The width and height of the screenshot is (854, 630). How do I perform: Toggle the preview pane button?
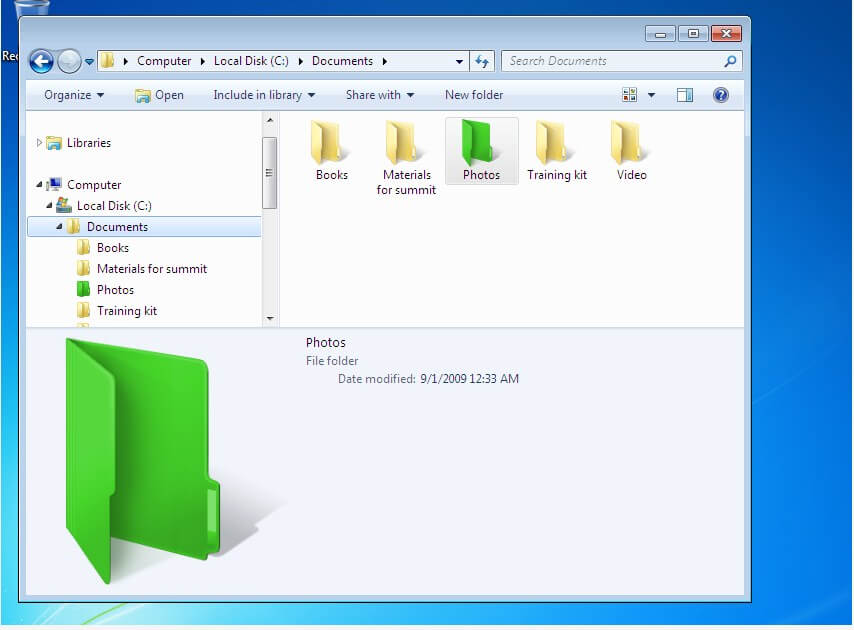(x=685, y=95)
